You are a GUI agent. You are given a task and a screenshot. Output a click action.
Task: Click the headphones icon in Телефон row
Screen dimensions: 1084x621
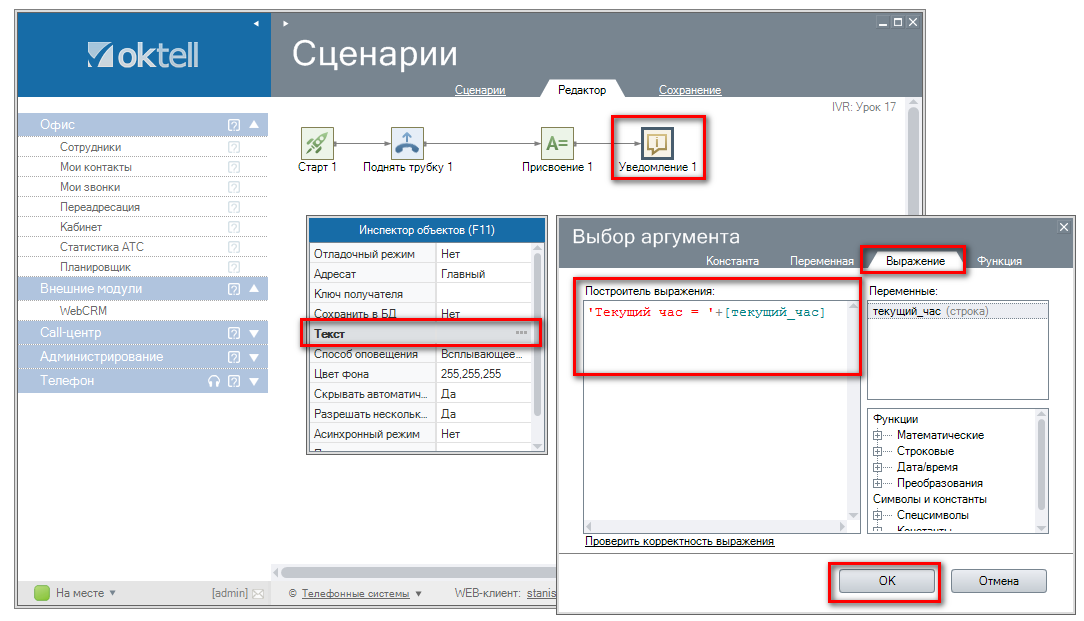click(x=213, y=381)
